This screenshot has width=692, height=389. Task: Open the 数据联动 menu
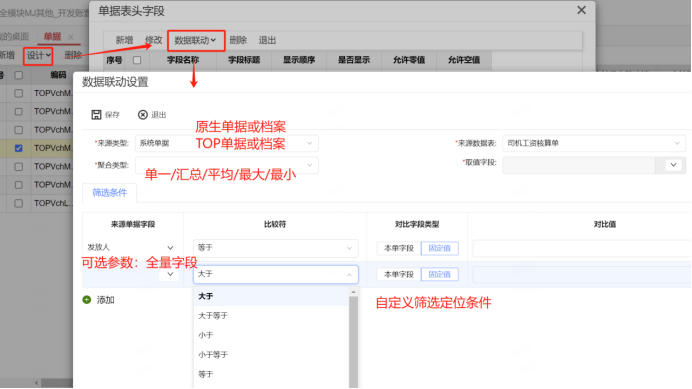[x=196, y=41]
